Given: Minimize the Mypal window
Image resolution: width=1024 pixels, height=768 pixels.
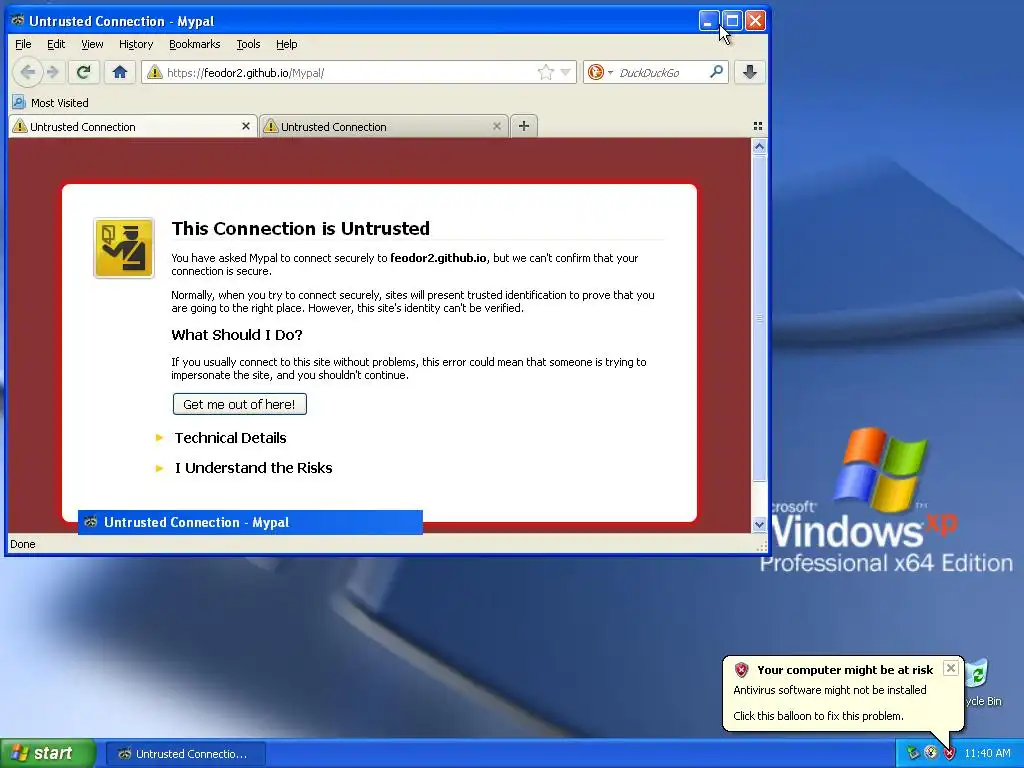Looking at the screenshot, I should tap(709, 21).
